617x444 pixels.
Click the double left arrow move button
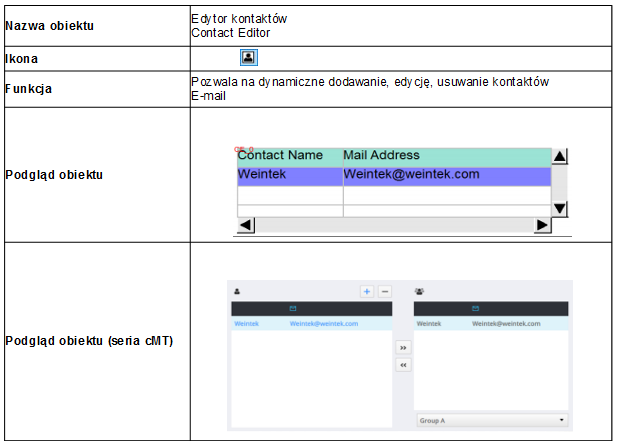[403, 365]
